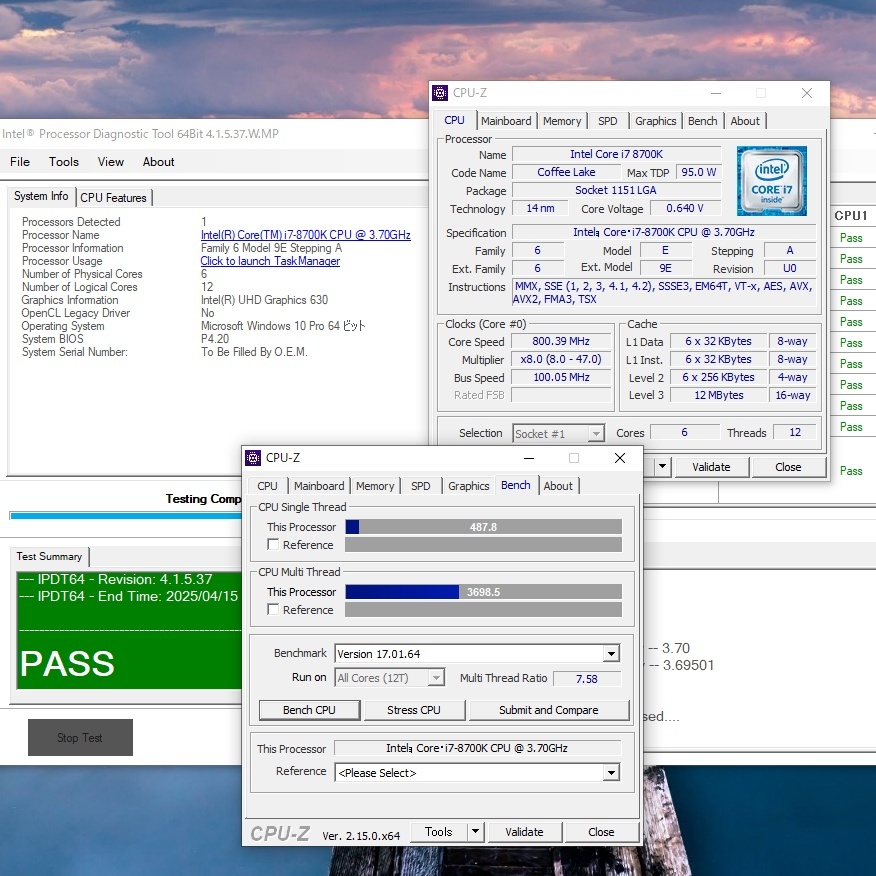Click Intel(R) UHD Graphics 630 text
Viewport: 876px width, 876px height.
coord(264,300)
